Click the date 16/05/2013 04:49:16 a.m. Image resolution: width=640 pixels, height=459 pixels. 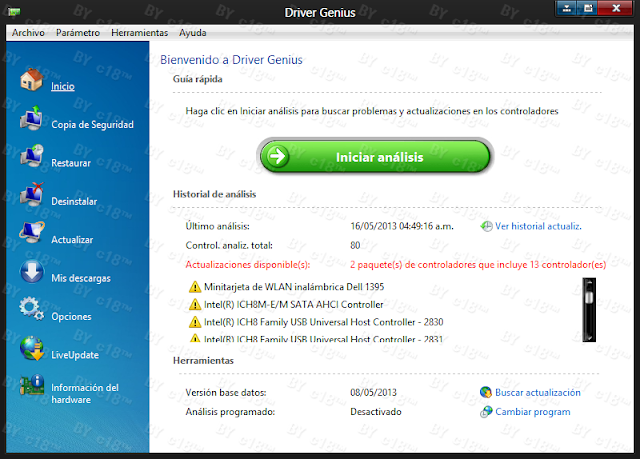[x=402, y=226]
